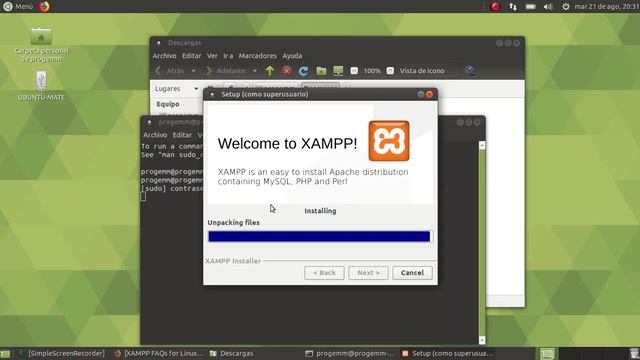Open the battery indicator in tray

coord(531,7)
